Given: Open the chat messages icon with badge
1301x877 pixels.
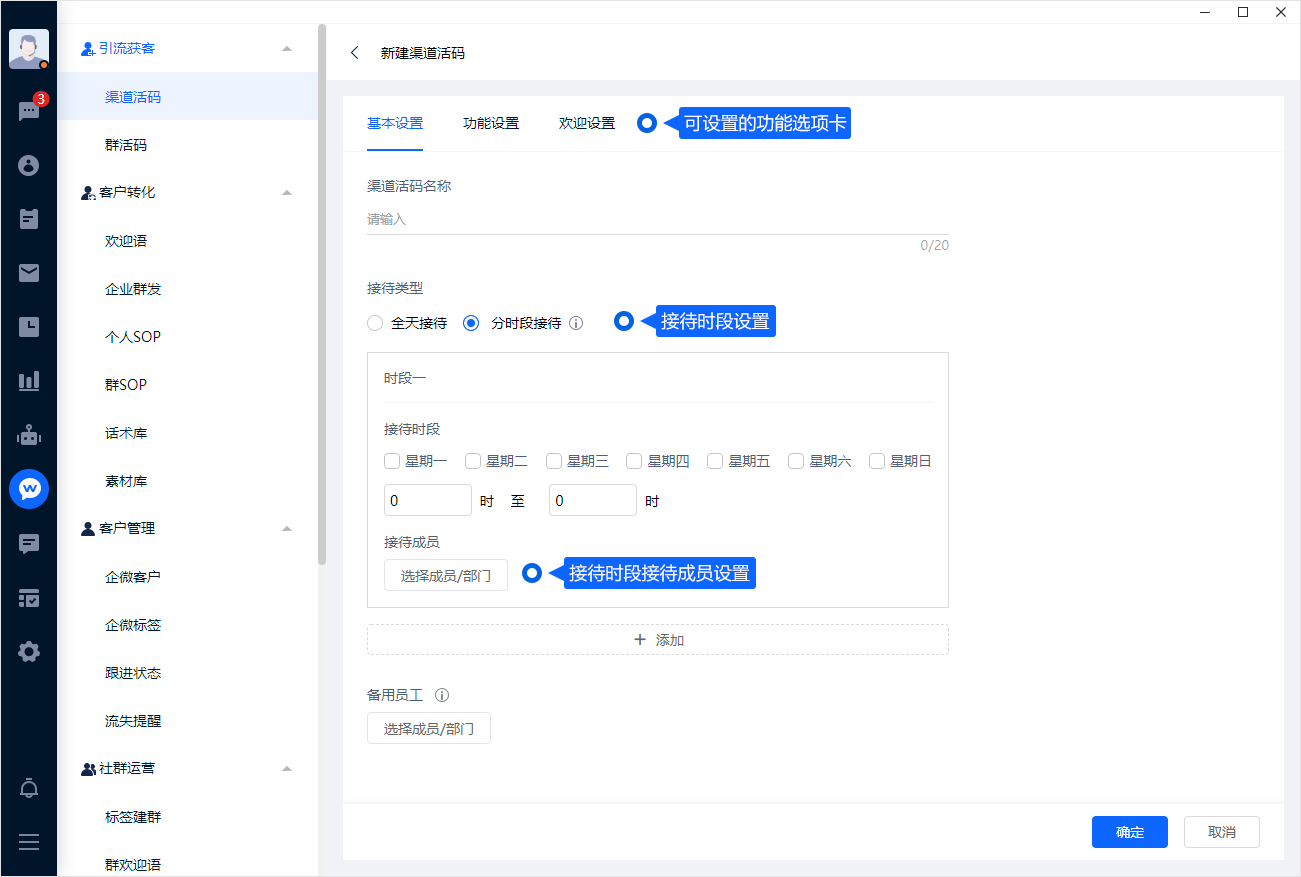Looking at the screenshot, I should [29, 111].
